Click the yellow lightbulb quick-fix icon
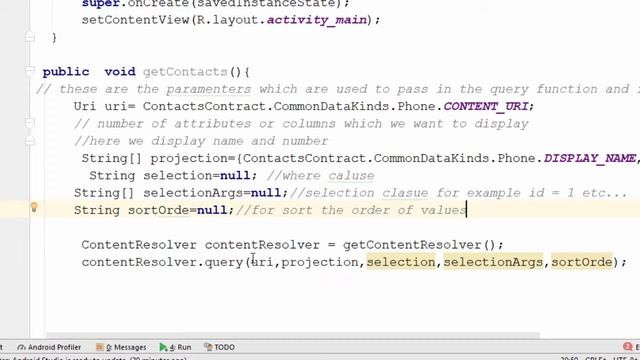The image size is (640, 360). pos(34,208)
